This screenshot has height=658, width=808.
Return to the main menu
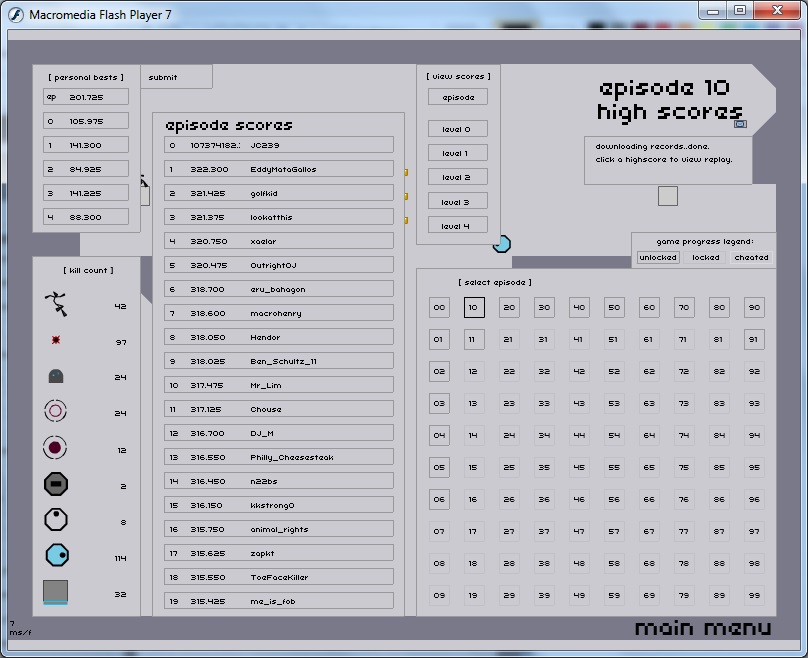(702, 628)
